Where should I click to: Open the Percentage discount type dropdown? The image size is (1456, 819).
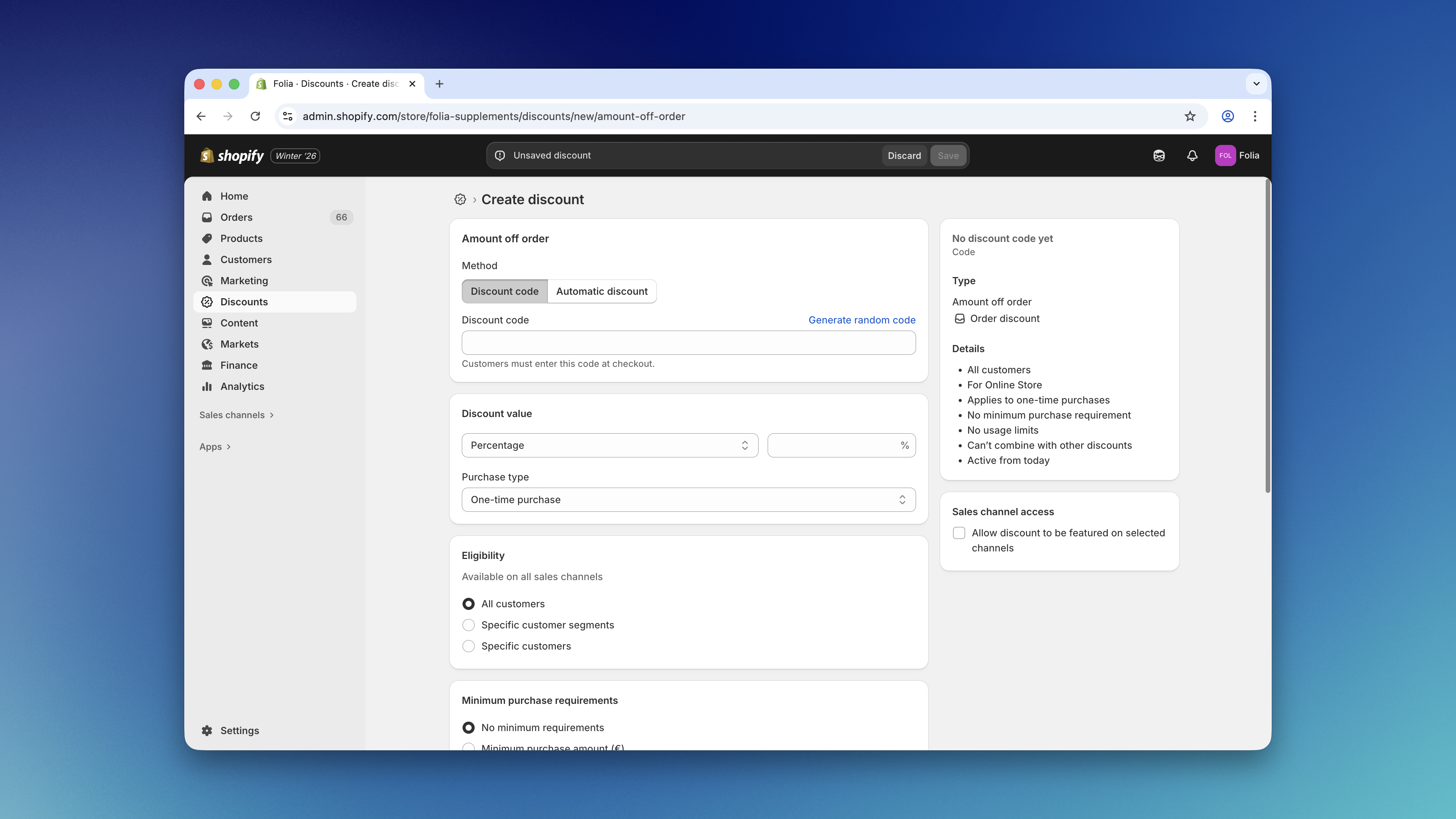609,446
